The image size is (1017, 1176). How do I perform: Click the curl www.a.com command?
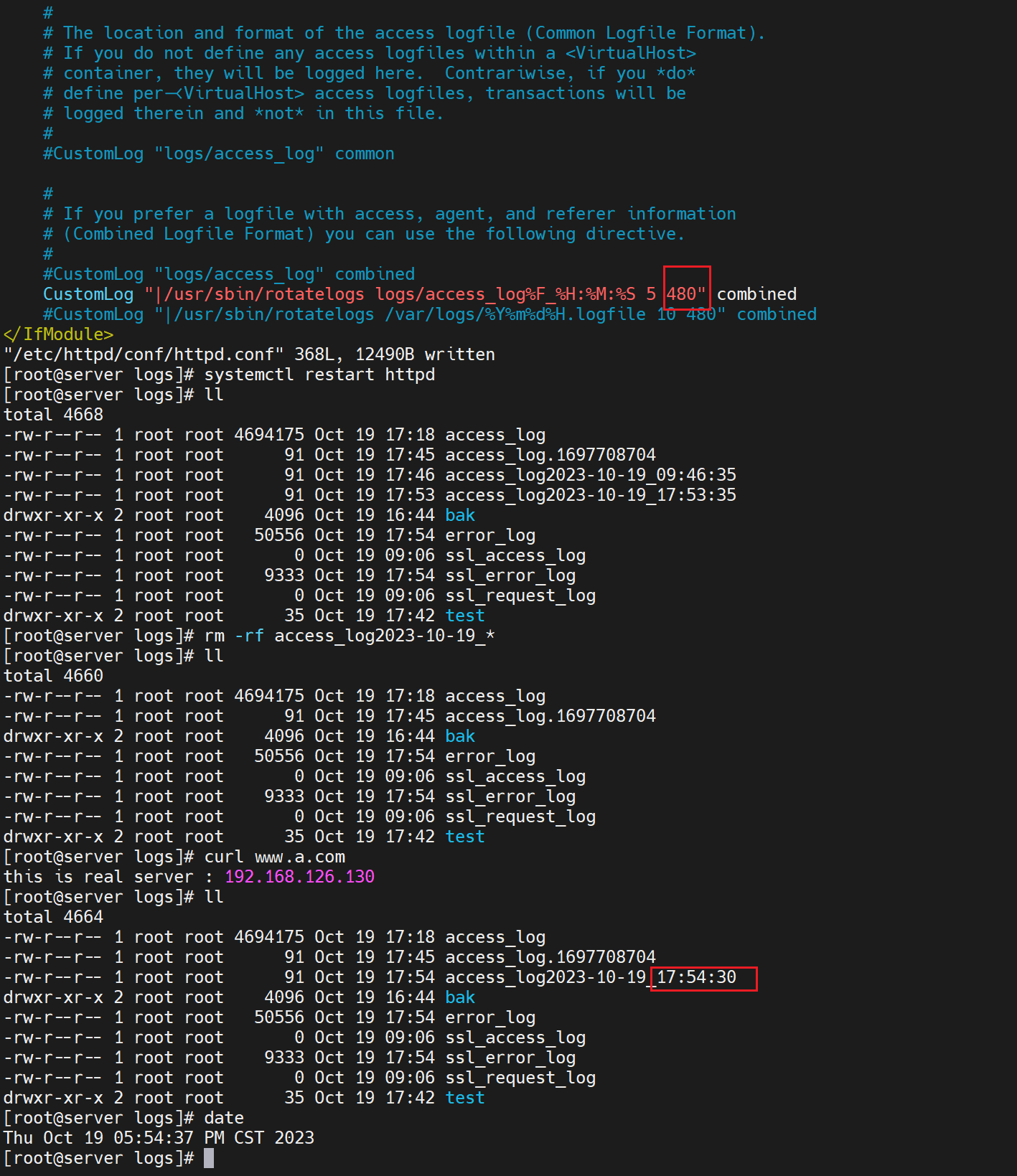click(274, 857)
